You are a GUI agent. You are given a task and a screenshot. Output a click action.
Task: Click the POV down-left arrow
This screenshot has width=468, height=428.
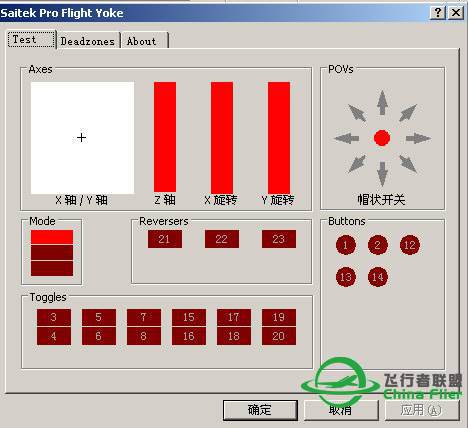pyautogui.click(x=357, y=164)
